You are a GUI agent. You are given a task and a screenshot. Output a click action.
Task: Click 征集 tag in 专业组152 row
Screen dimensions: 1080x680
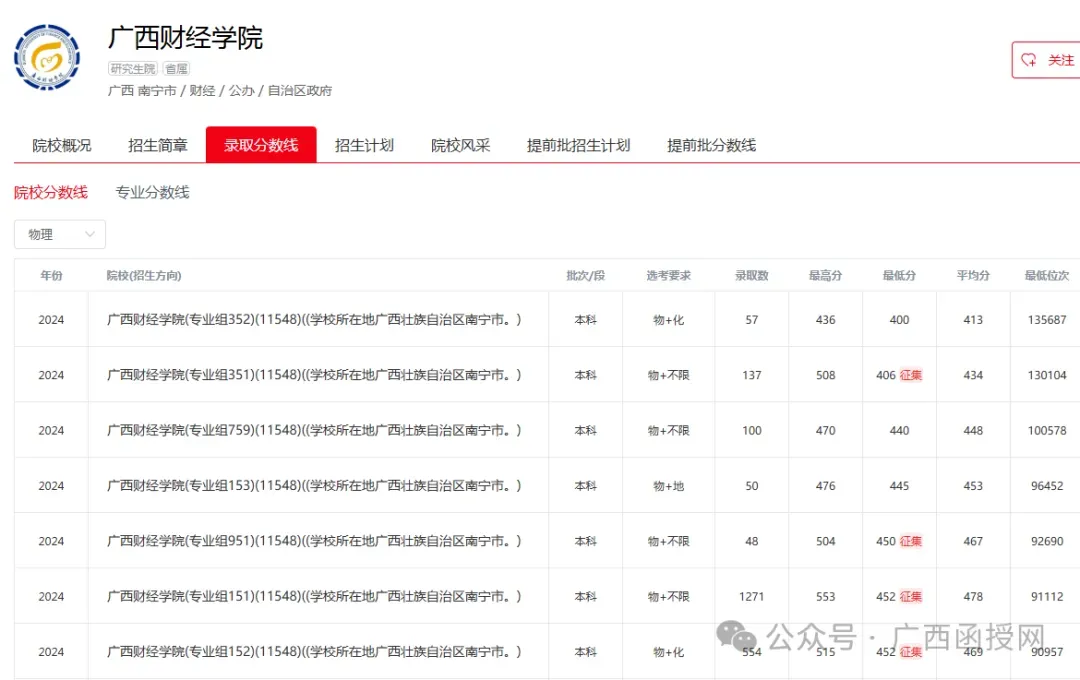tap(911, 652)
